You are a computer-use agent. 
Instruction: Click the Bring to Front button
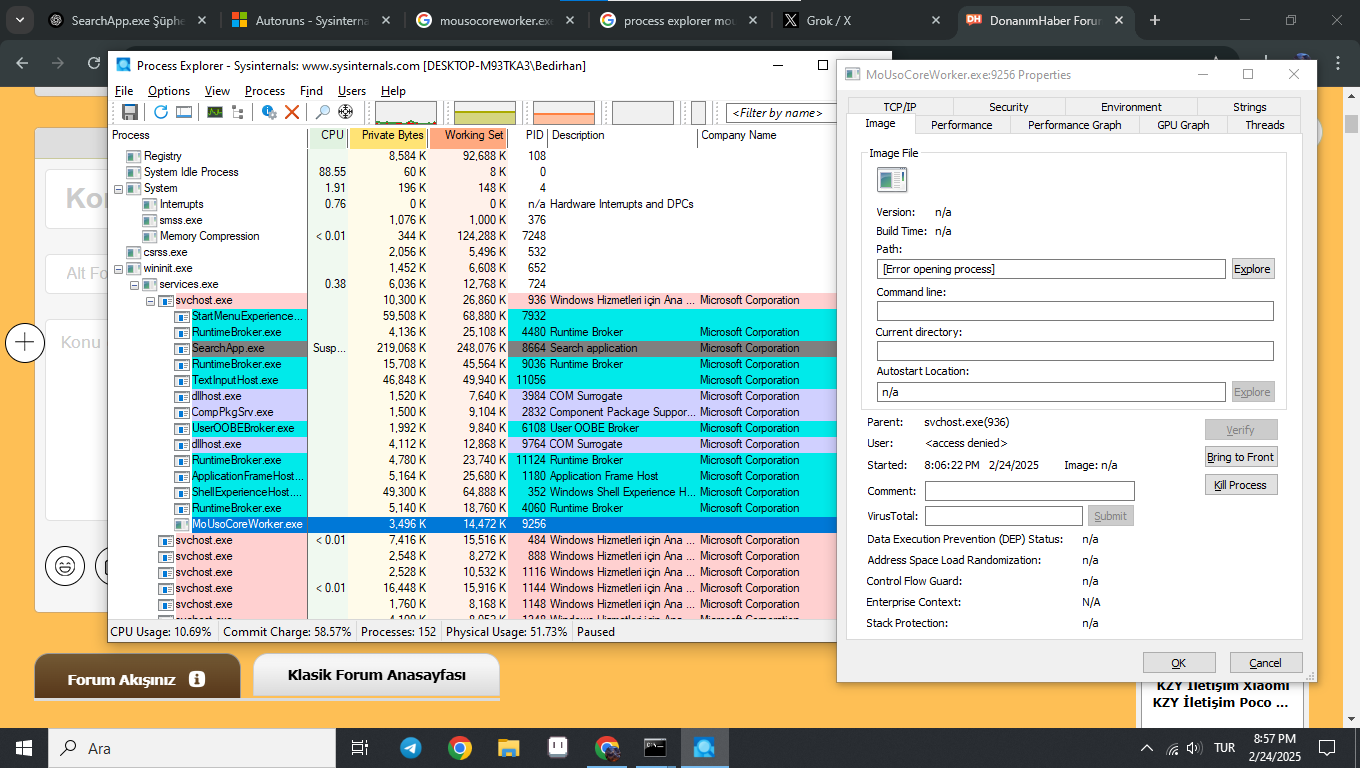point(1240,457)
